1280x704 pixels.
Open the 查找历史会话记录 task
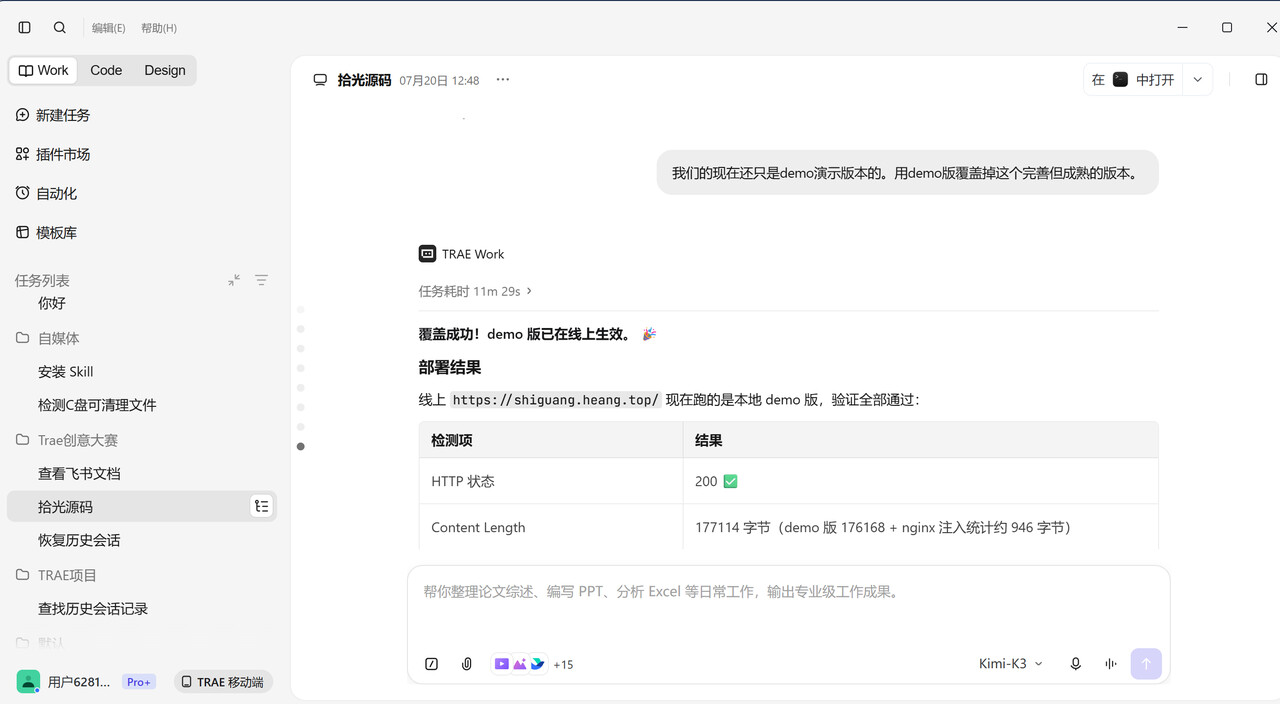click(93, 608)
